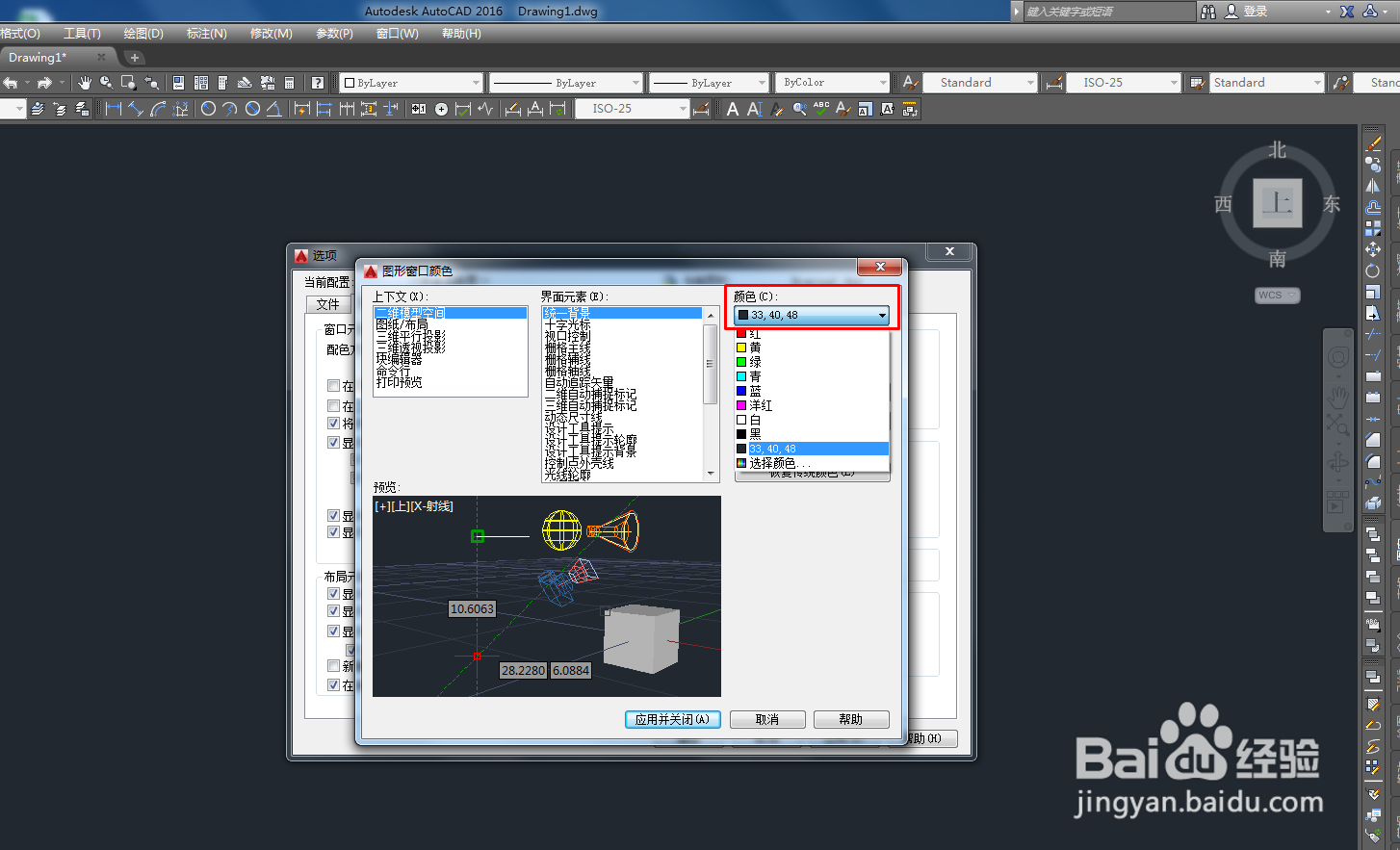This screenshot has height=850, width=1400.
Task: Select the Pan hand tool
Action: [x=85, y=83]
